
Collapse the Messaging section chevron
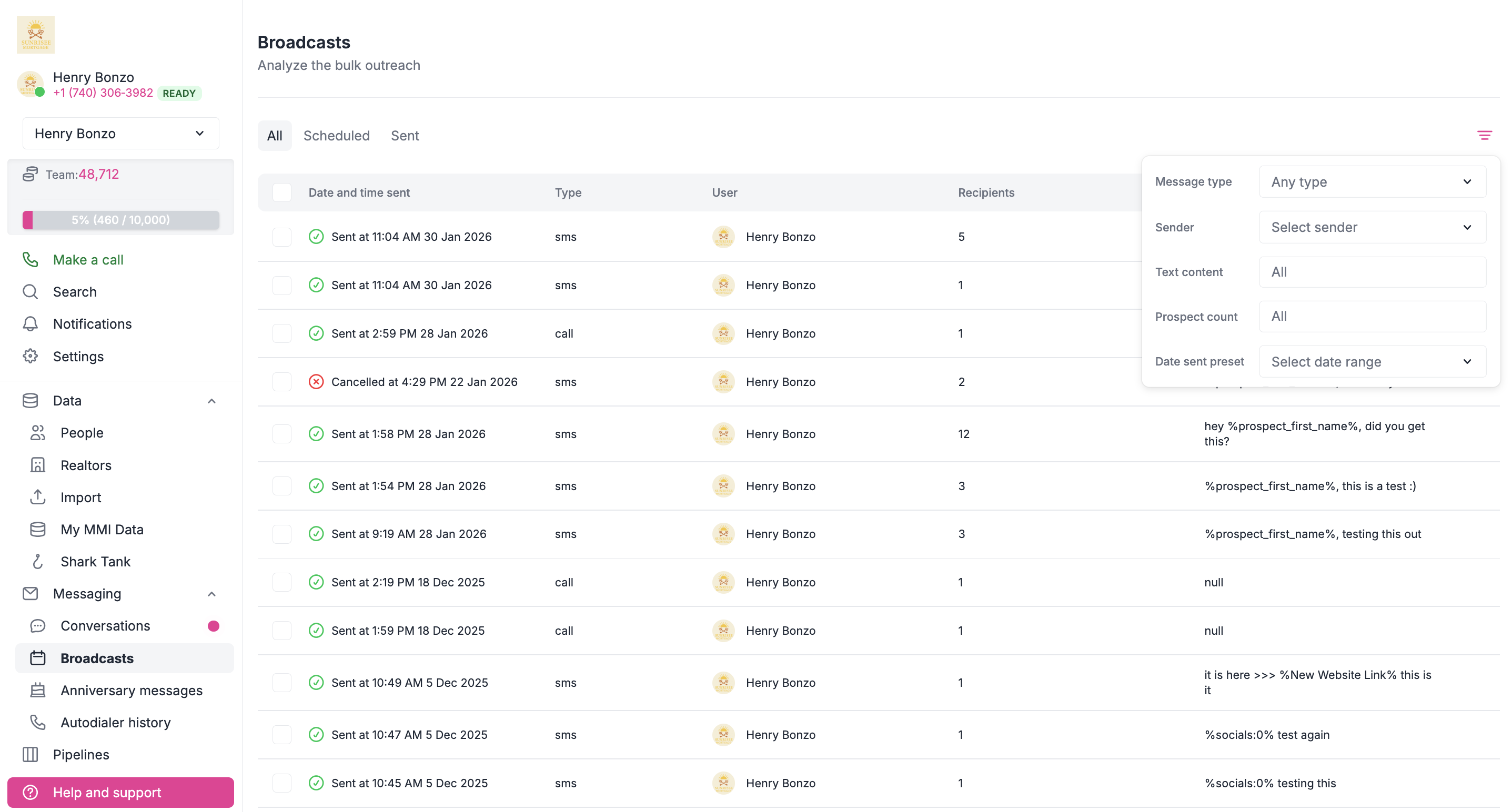(x=212, y=594)
